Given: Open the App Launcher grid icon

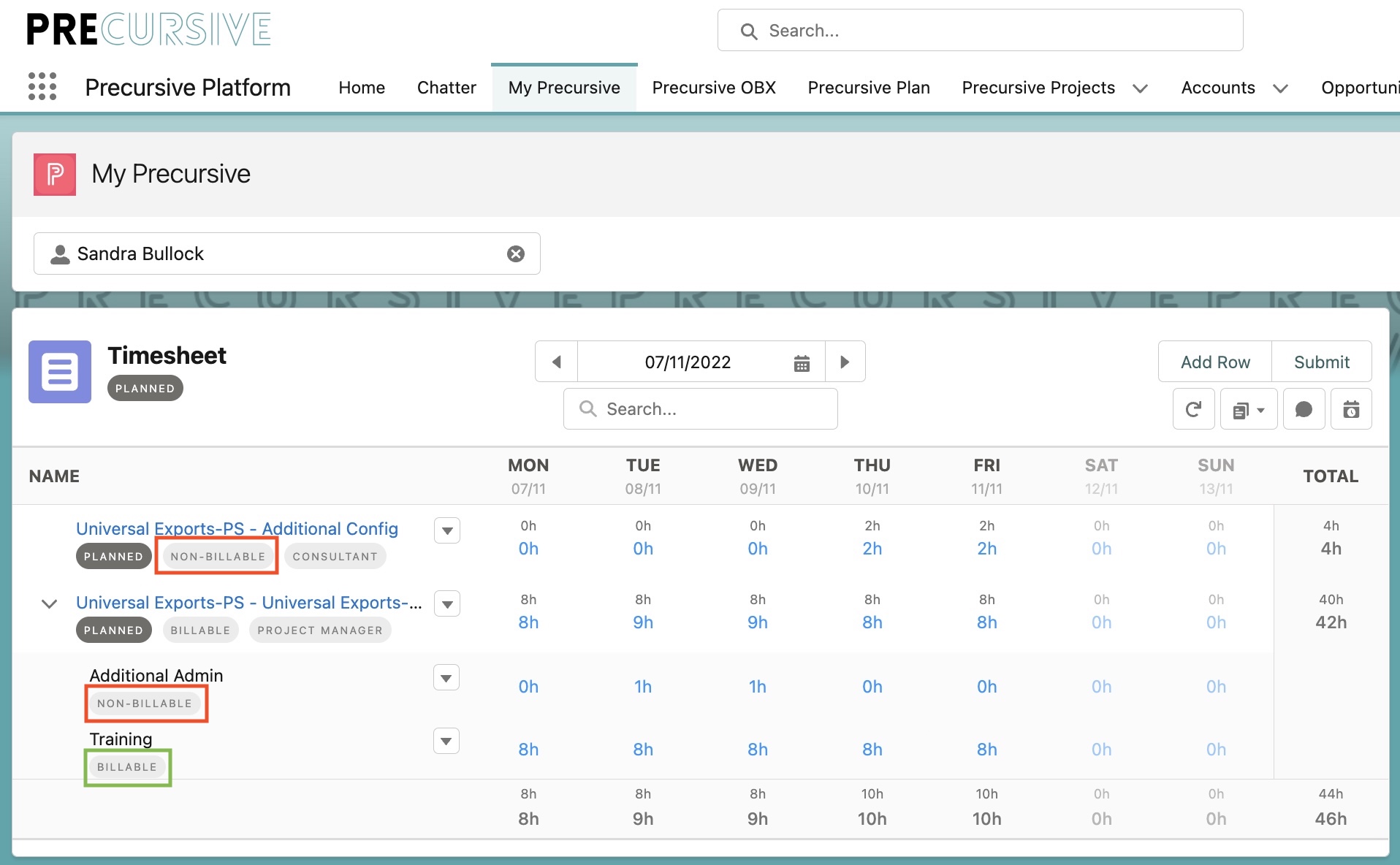Looking at the screenshot, I should pyautogui.click(x=42, y=87).
